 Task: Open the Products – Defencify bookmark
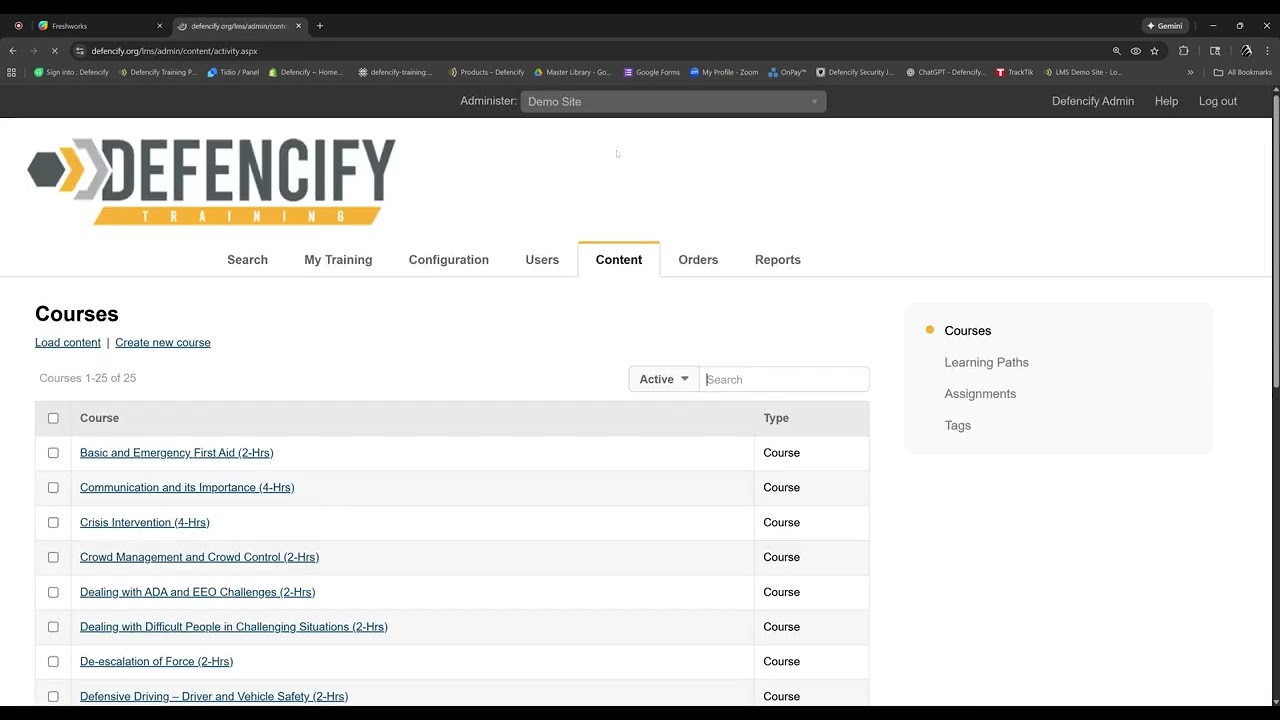click(486, 72)
